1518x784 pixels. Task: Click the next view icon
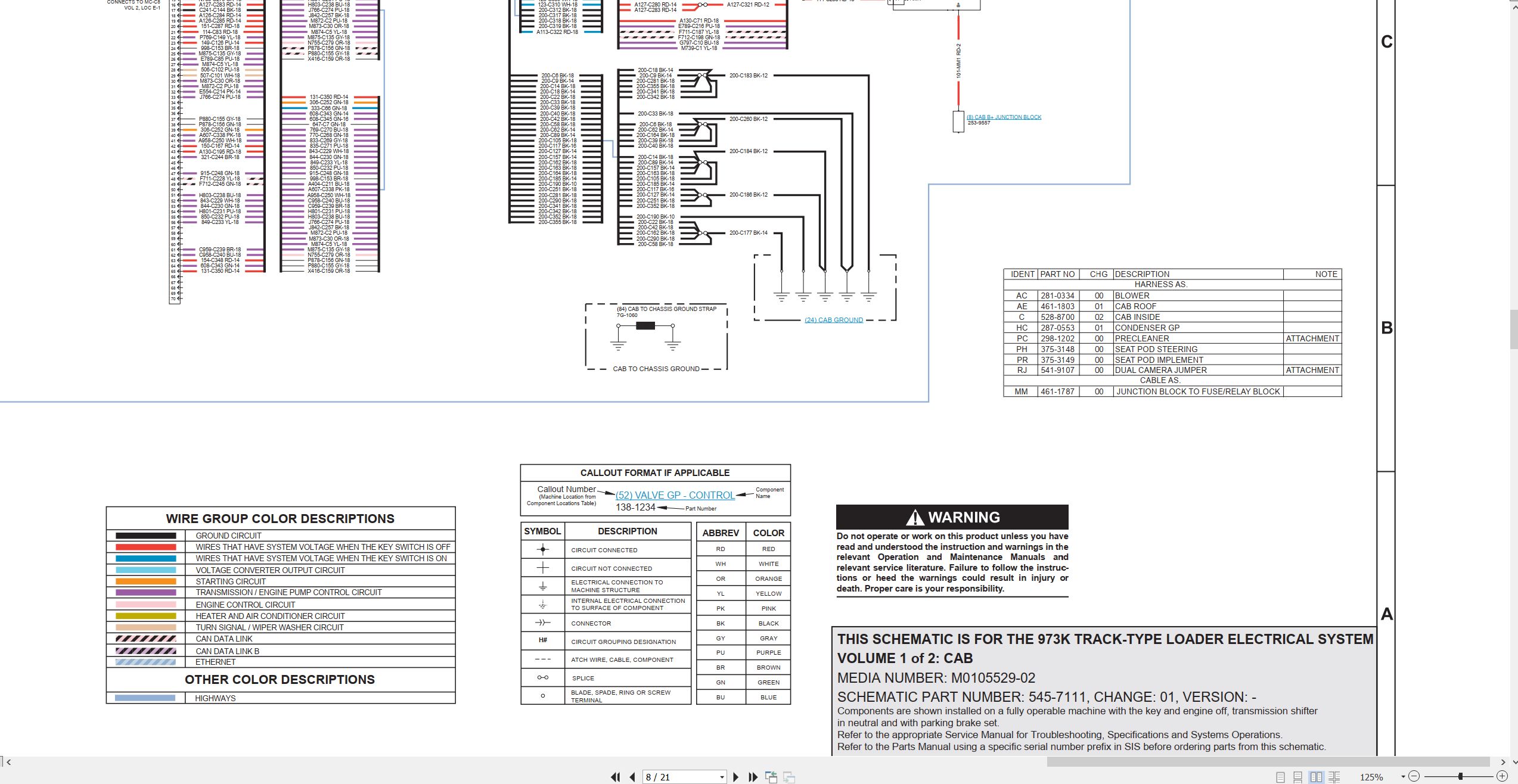(789, 777)
